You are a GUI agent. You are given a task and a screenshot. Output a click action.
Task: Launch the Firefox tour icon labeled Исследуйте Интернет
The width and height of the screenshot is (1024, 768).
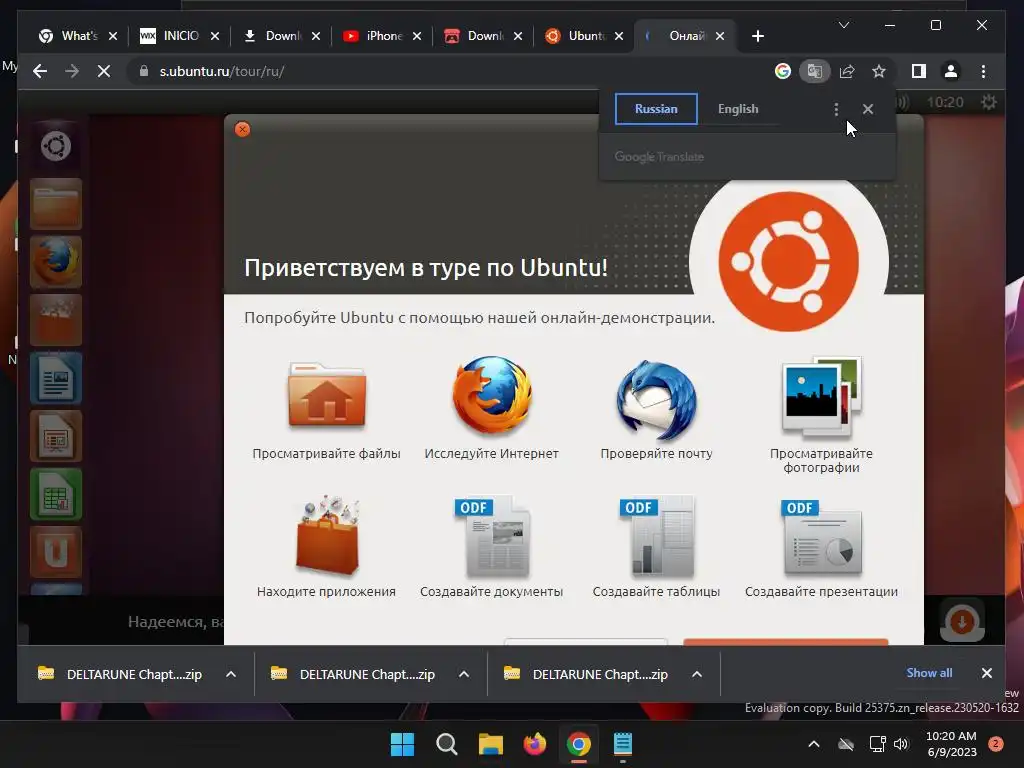point(492,396)
